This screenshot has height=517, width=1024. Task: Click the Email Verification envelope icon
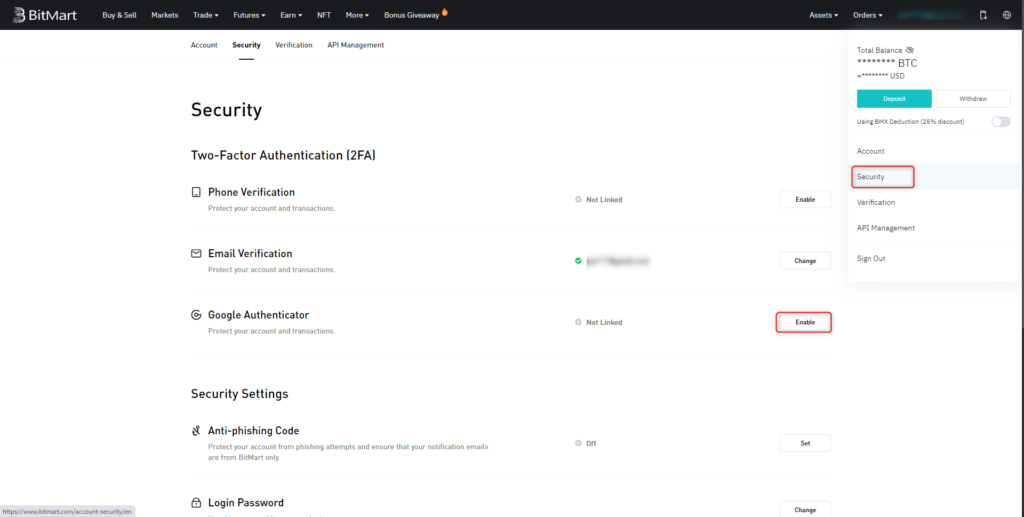[x=196, y=254]
